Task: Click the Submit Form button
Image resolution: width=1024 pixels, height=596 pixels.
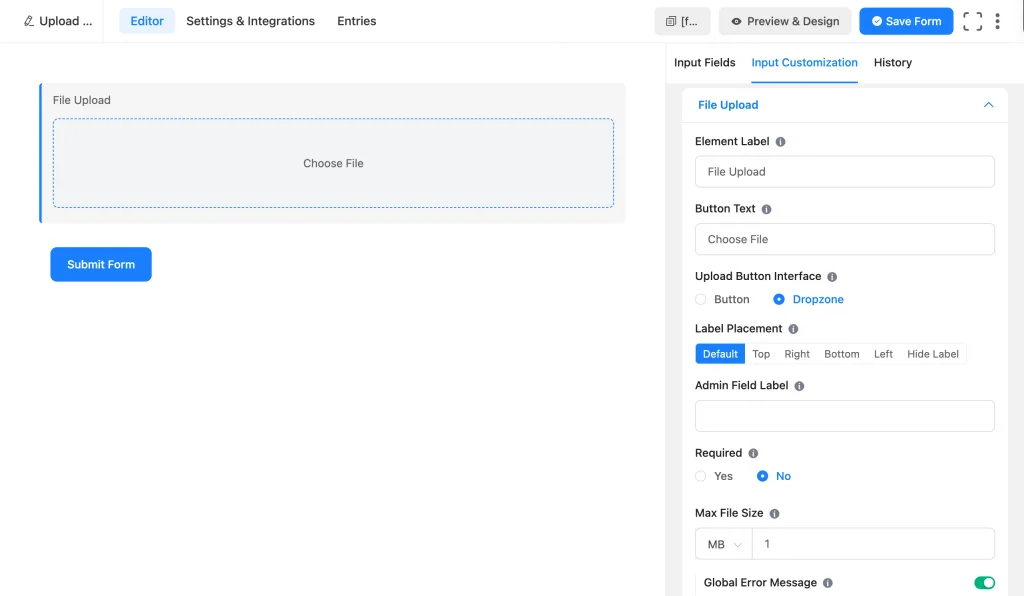Action: [x=101, y=264]
